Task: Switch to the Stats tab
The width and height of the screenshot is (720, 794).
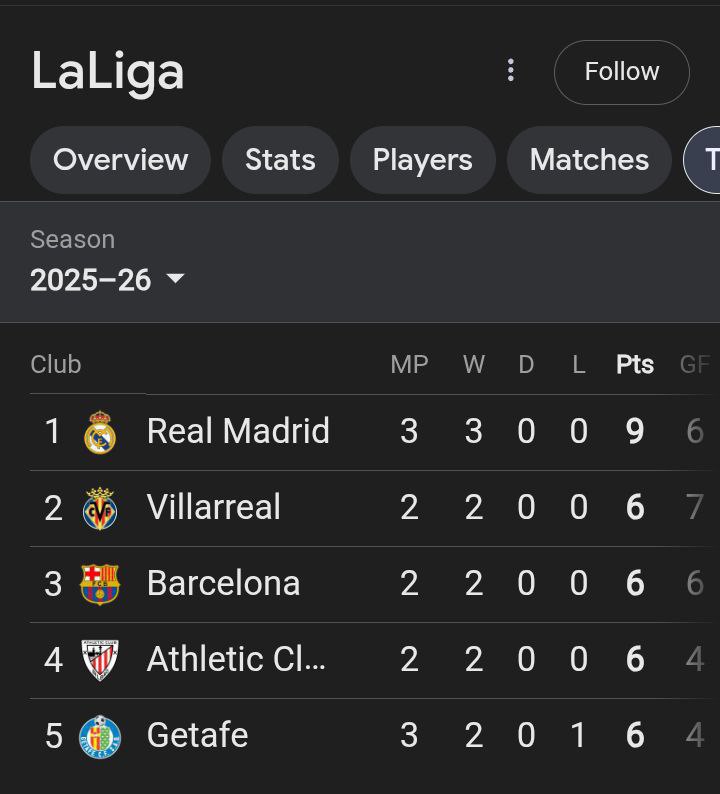Action: pyautogui.click(x=281, y=160)
